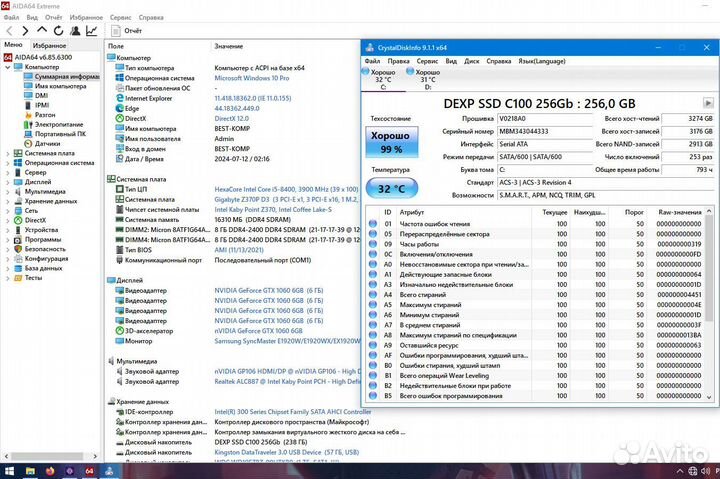Image resolution: width=720 pixels, height=479 pixels.
Task: Refresh the AIDA64 report view
Action: click(x=58, y=31)
